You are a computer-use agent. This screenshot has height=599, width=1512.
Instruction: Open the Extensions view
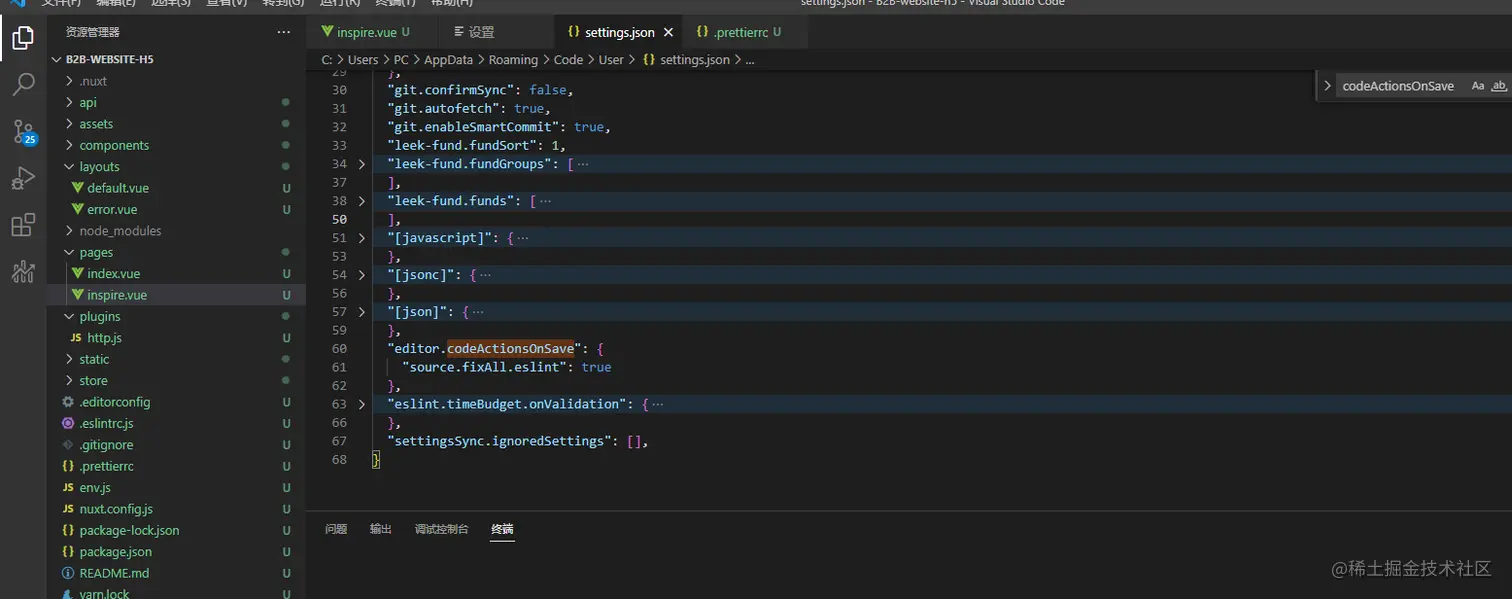tap(23, 225)
